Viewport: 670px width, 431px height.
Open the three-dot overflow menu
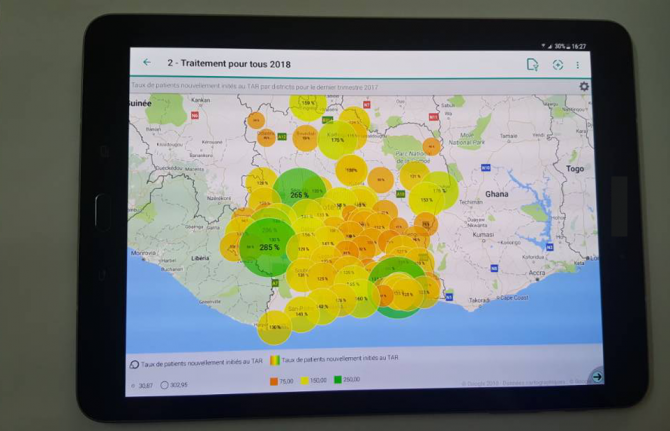578,65
